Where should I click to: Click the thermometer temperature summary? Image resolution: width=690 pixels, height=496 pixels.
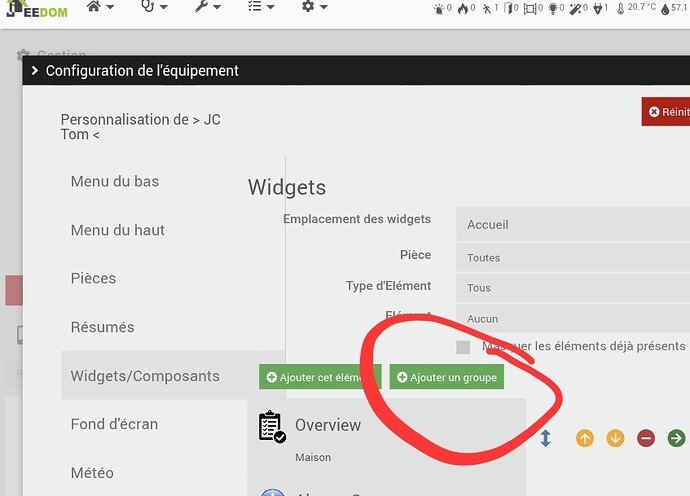[620, 9]
